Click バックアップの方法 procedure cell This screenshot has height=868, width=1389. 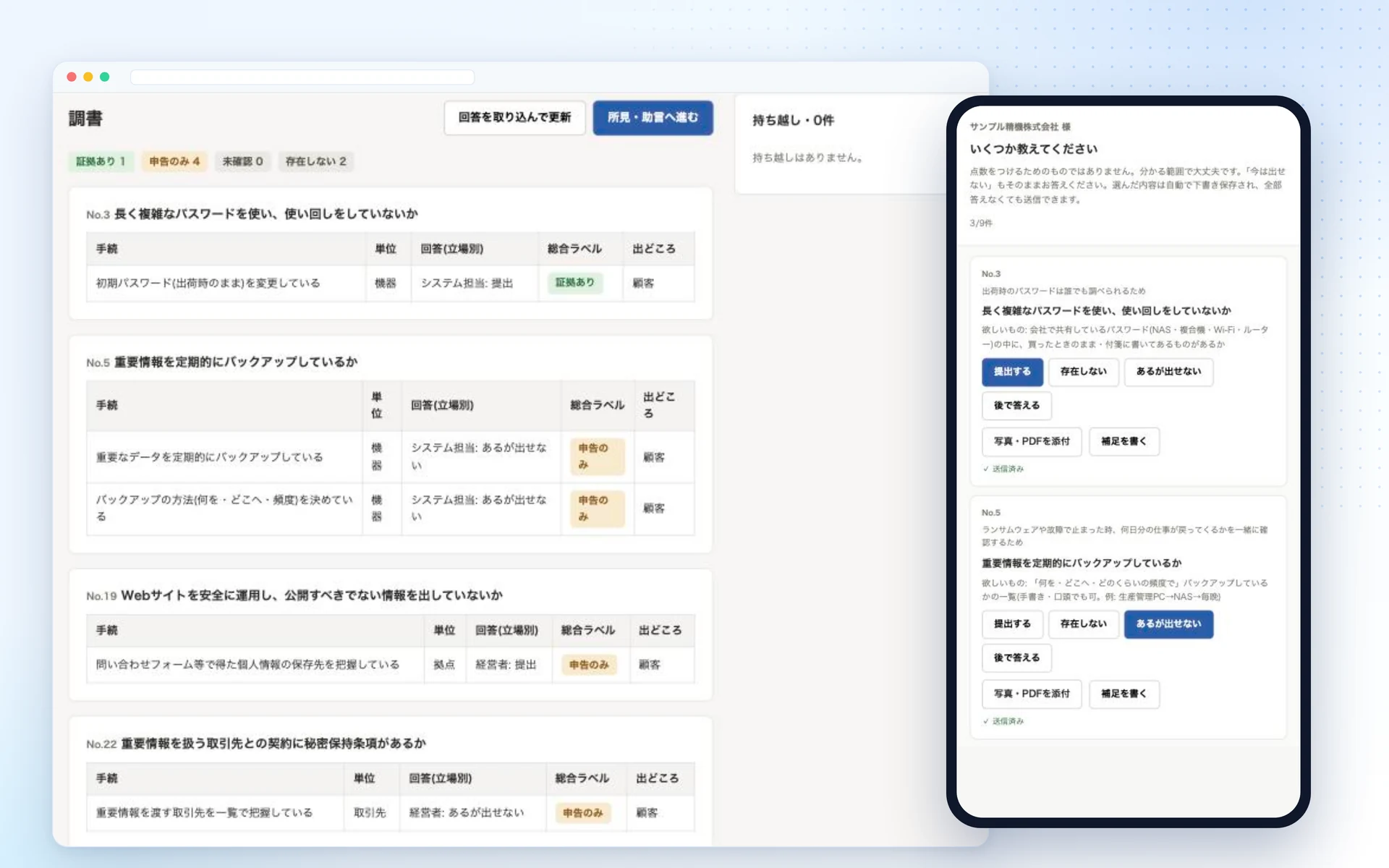tap(224, 509)
